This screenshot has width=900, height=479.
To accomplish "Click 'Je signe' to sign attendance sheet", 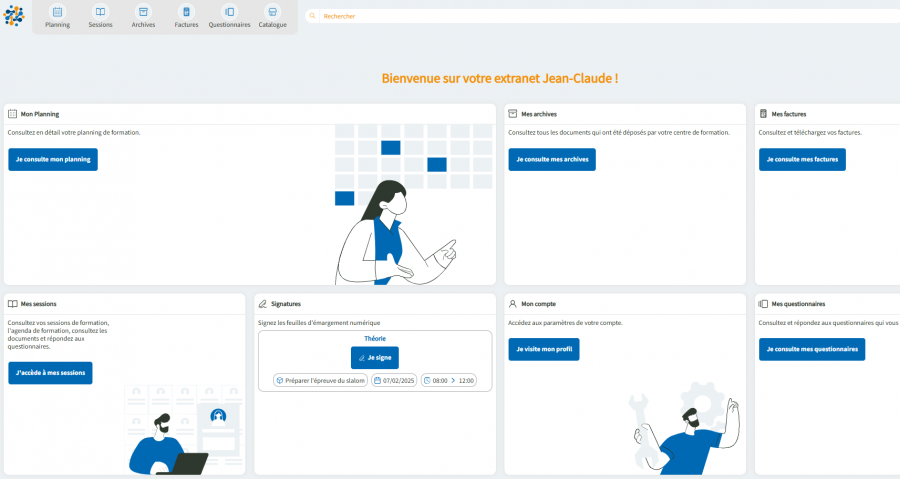I will (374, 357).
